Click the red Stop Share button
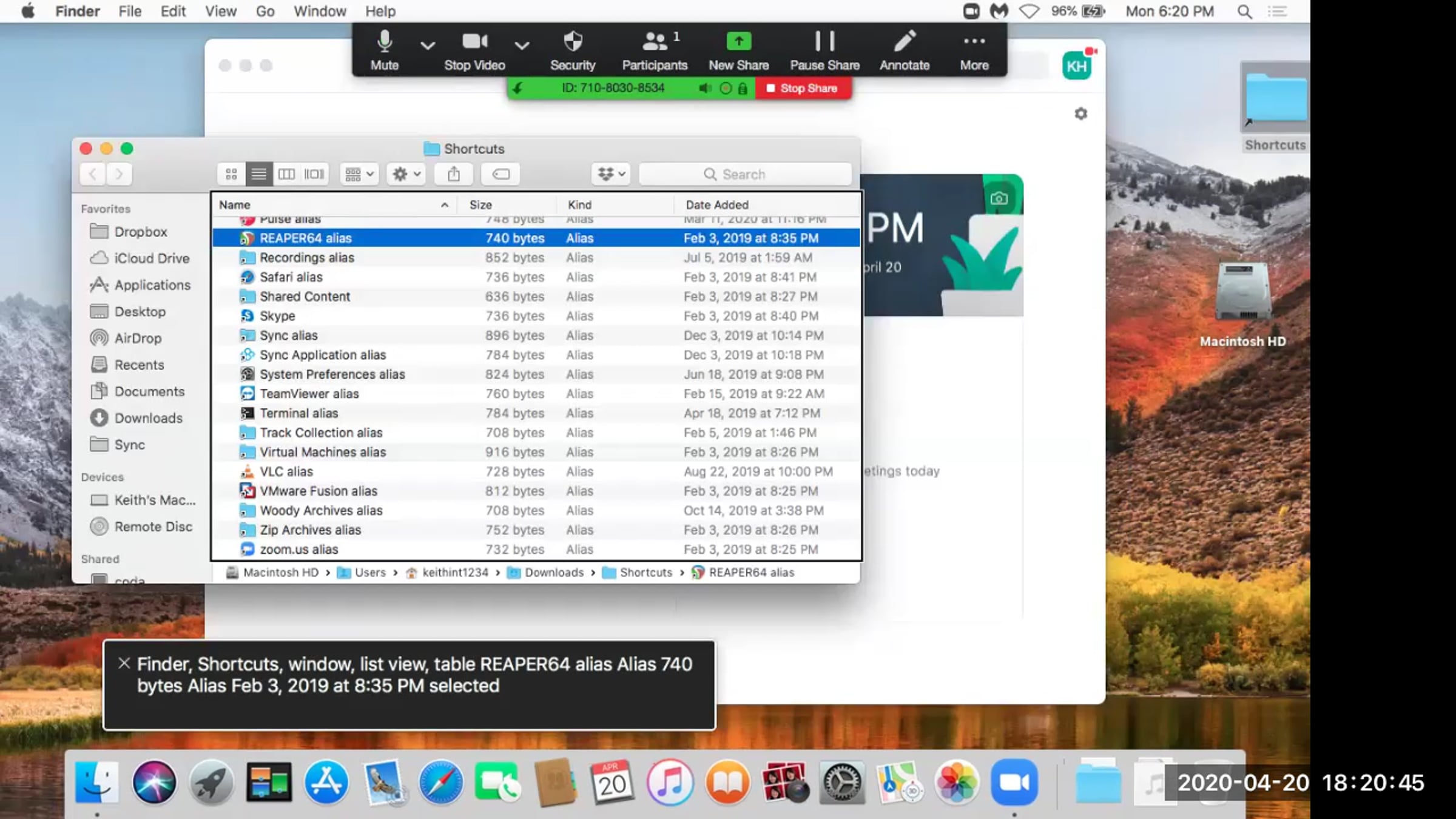 802,89
